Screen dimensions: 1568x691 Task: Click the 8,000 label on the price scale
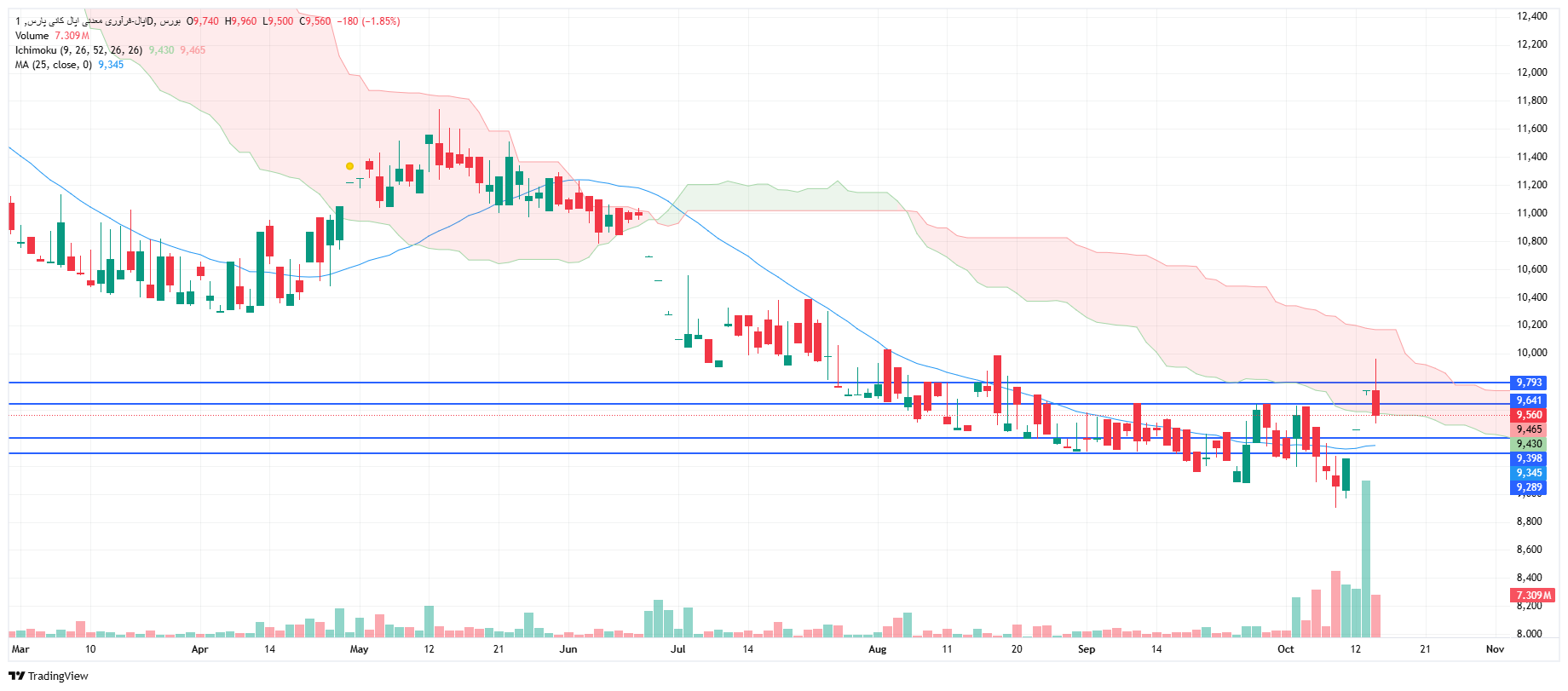pos(1529,634)
